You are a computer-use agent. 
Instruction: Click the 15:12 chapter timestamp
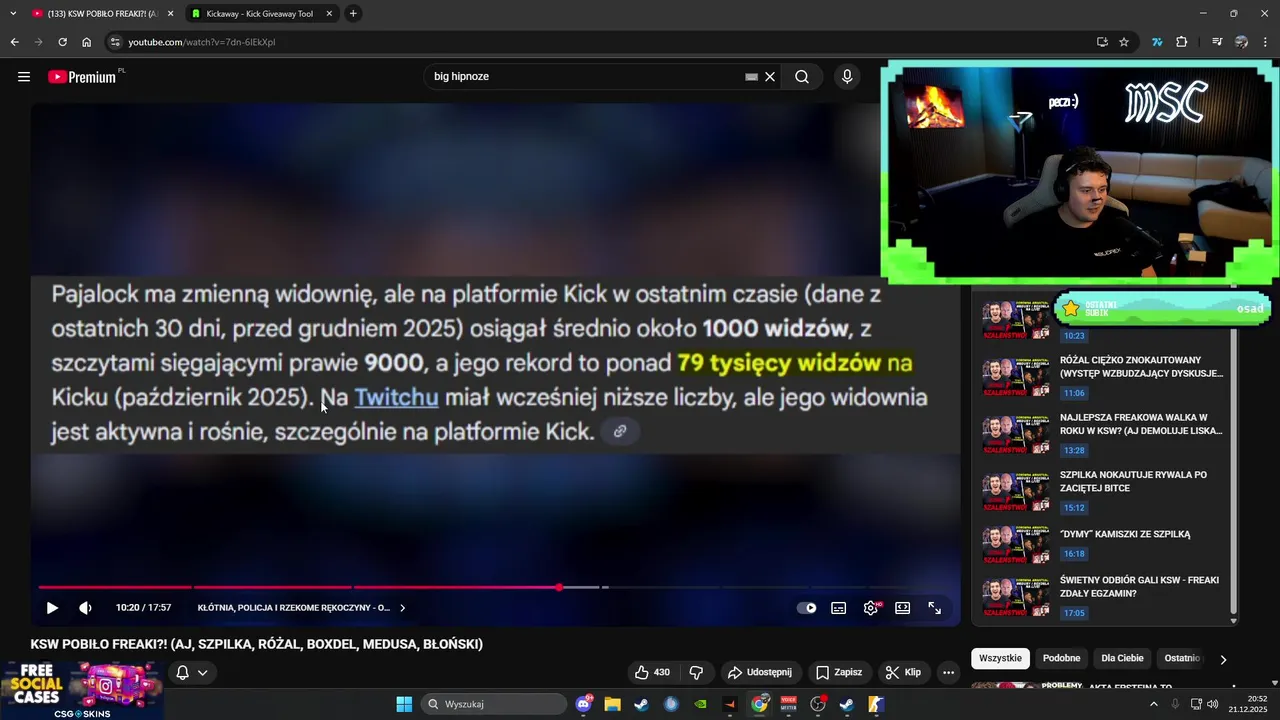pyautogui.click(x=1074, y=507)
